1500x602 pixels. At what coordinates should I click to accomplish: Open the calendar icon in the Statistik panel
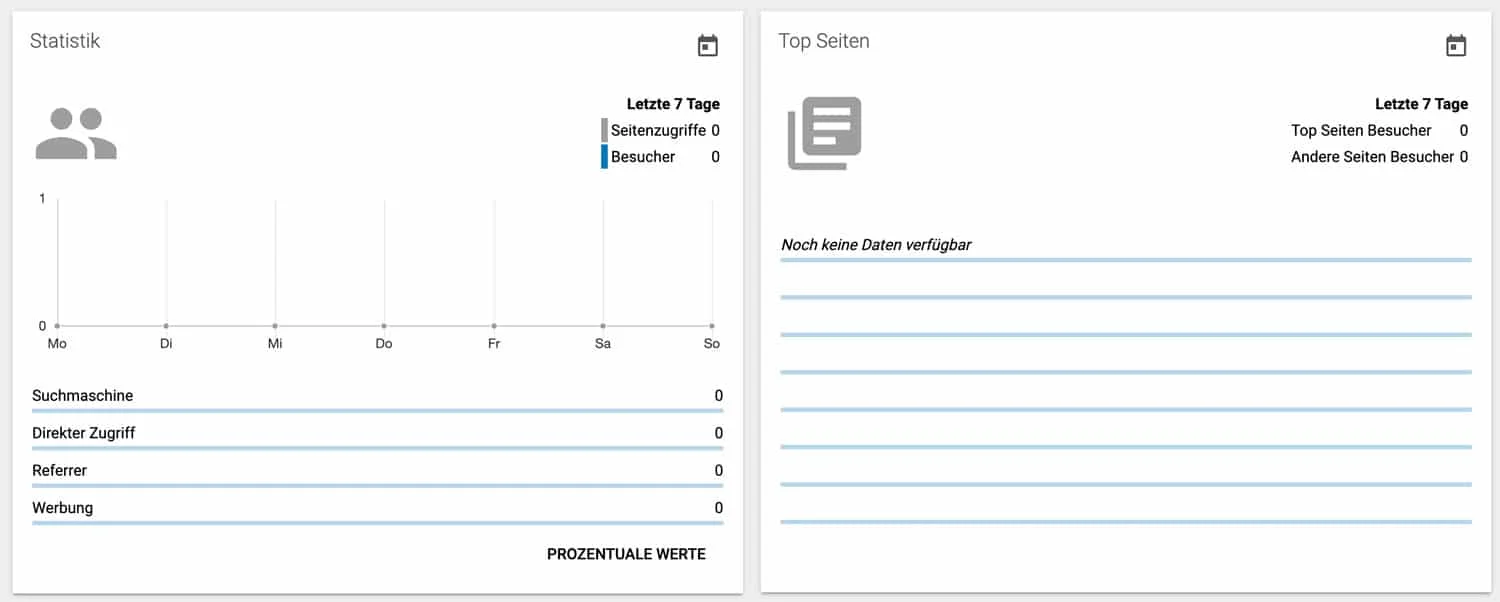click(x=708, y=45)
